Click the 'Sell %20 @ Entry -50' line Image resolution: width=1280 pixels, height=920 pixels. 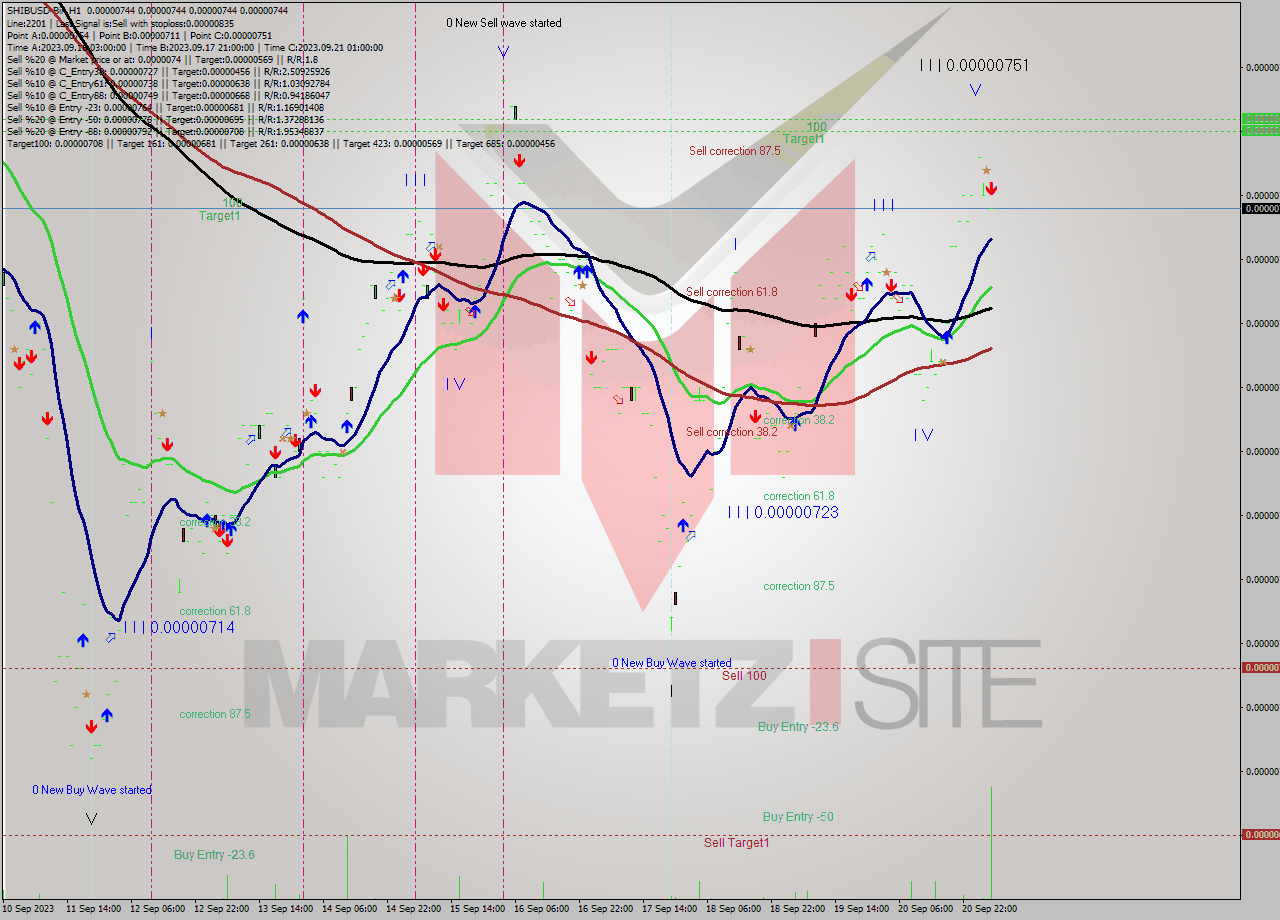(165, 119)
